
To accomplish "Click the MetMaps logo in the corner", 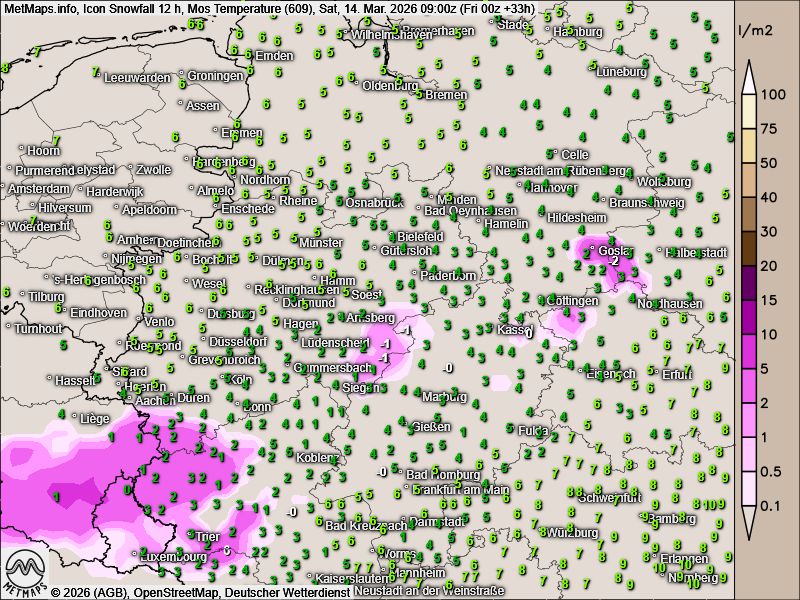I will click(x=26, y=571).
